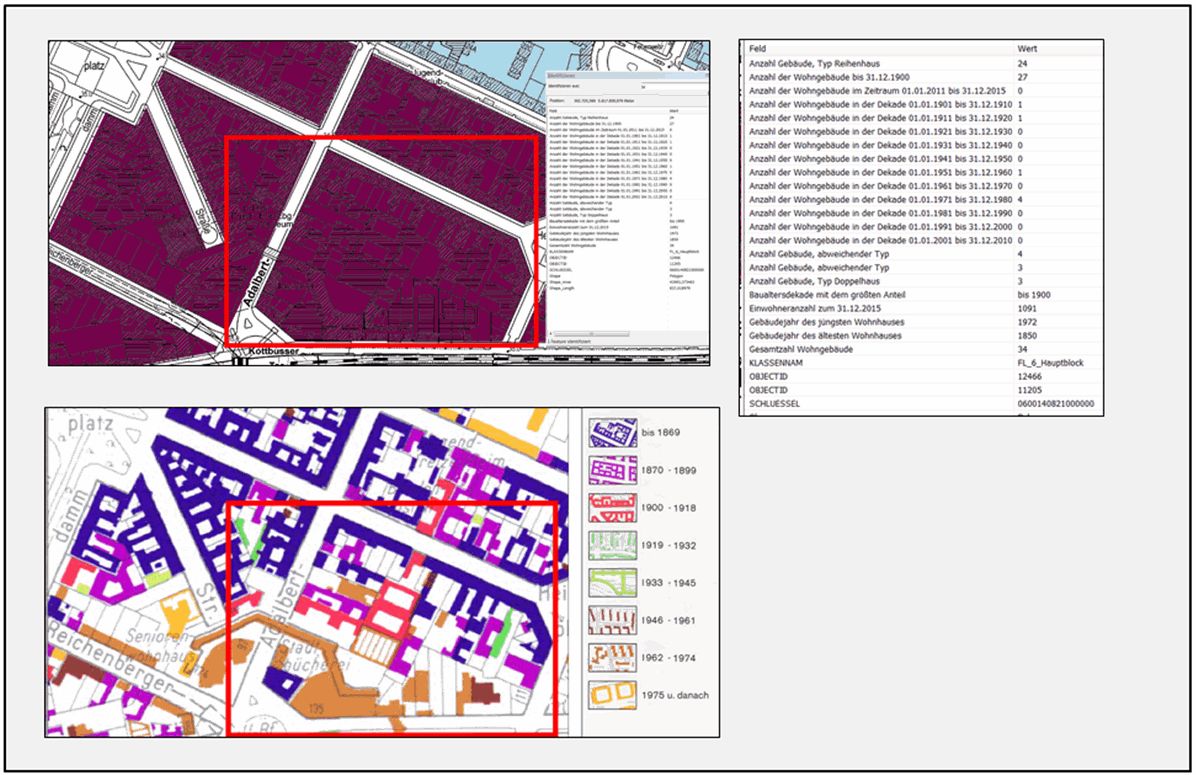Select the value '1972'

click(x=1027, y=322)
